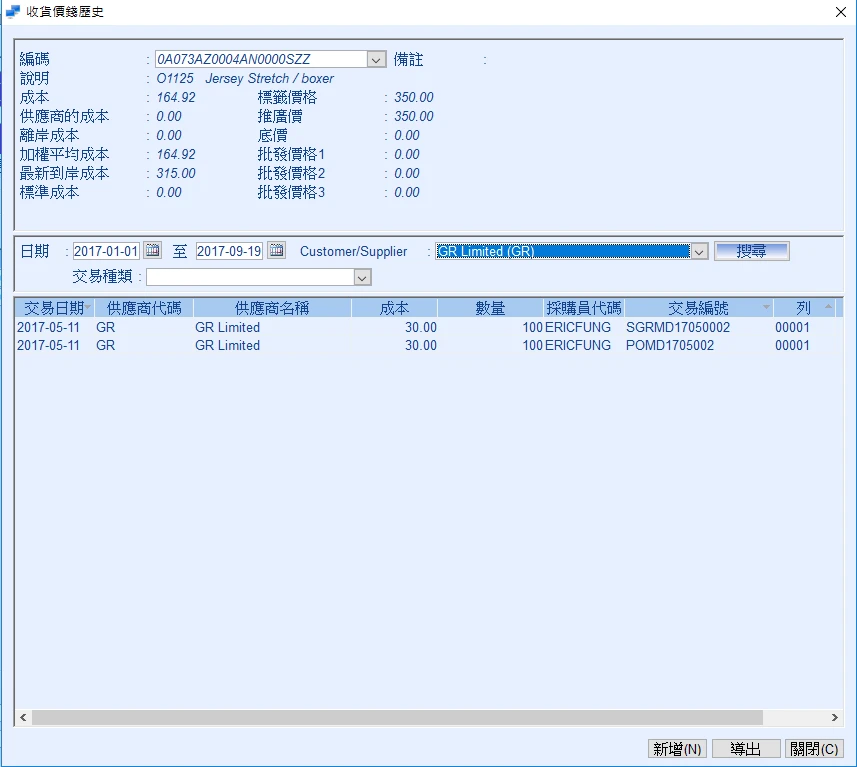The height and width of the screenshot is (767, 857).
Task: Click GR Limited name in SGRMD17050002 row
Action: 227,327
